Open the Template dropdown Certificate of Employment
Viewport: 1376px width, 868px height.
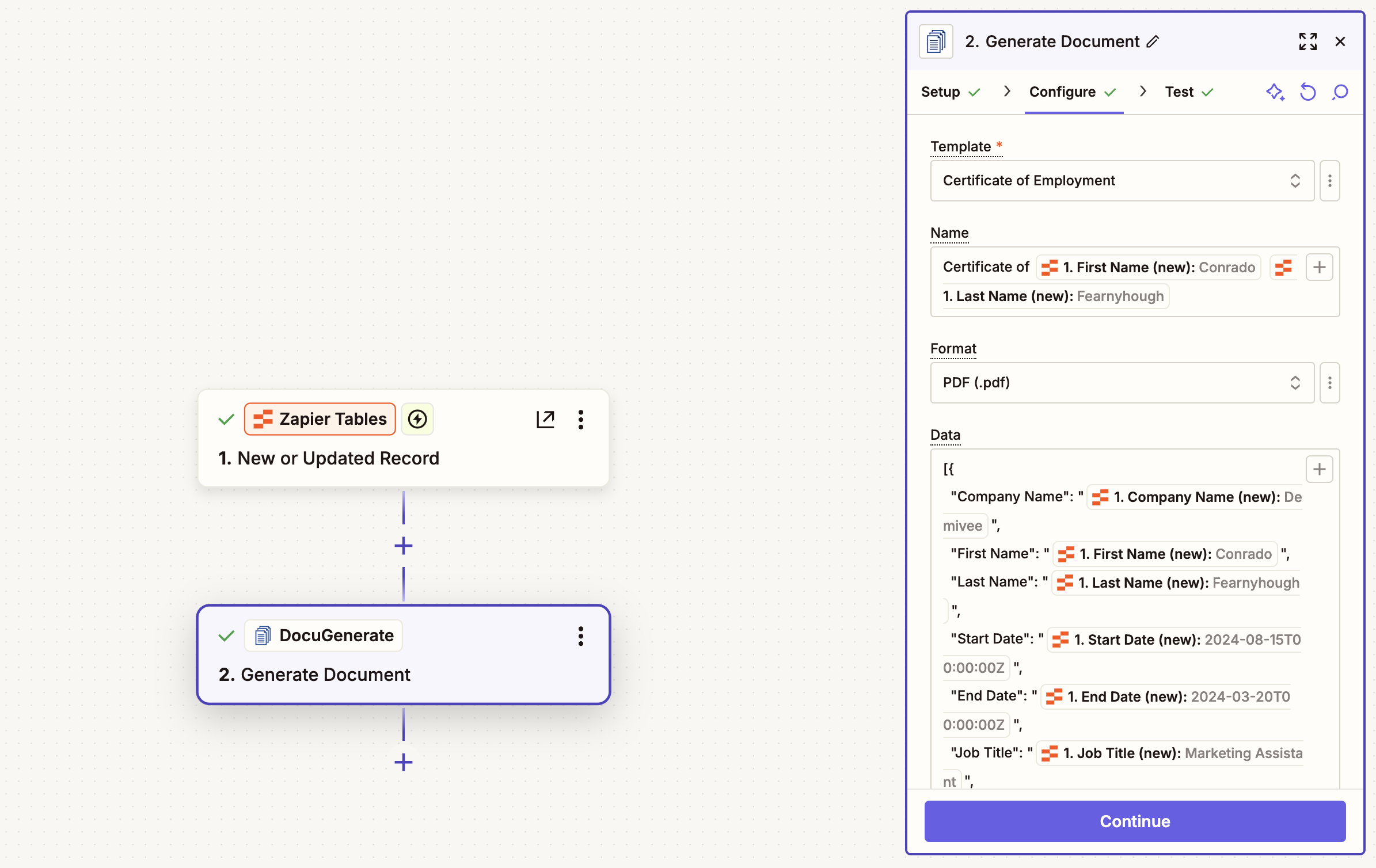coord(1122,181)
